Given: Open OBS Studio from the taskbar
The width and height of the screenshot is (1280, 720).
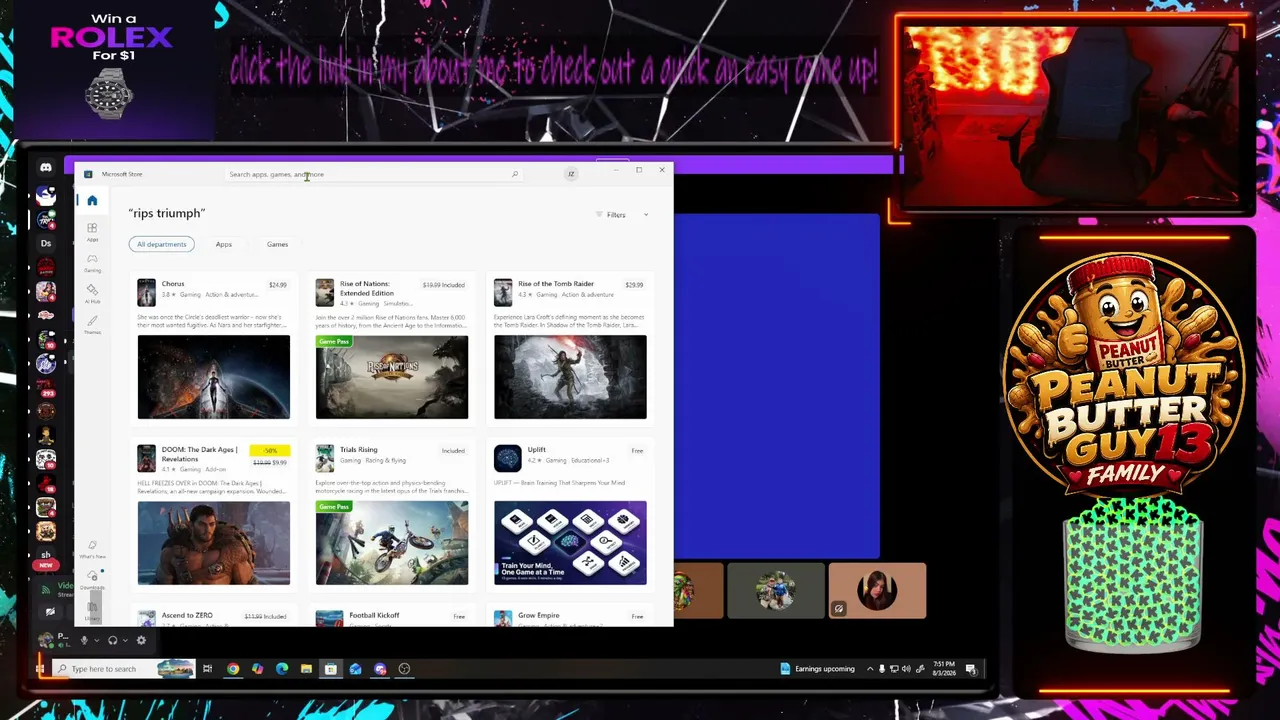Looking at the screenshot, I should 404,669.
